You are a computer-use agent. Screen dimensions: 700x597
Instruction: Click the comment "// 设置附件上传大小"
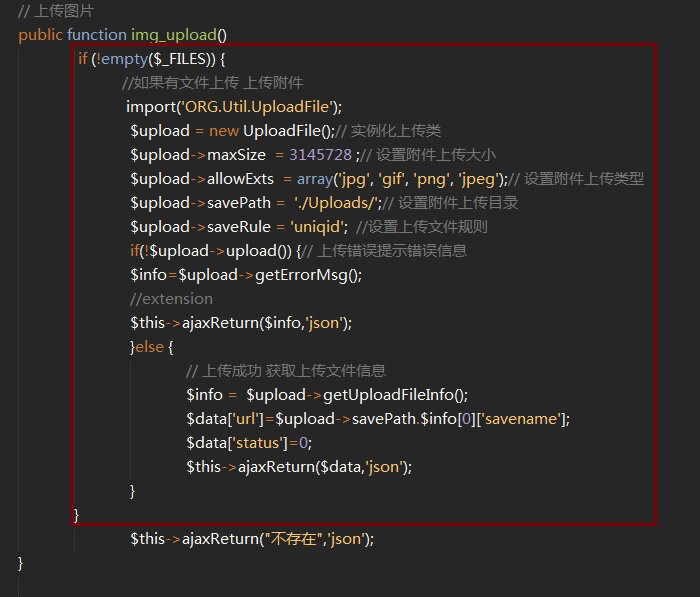(428, 155)
